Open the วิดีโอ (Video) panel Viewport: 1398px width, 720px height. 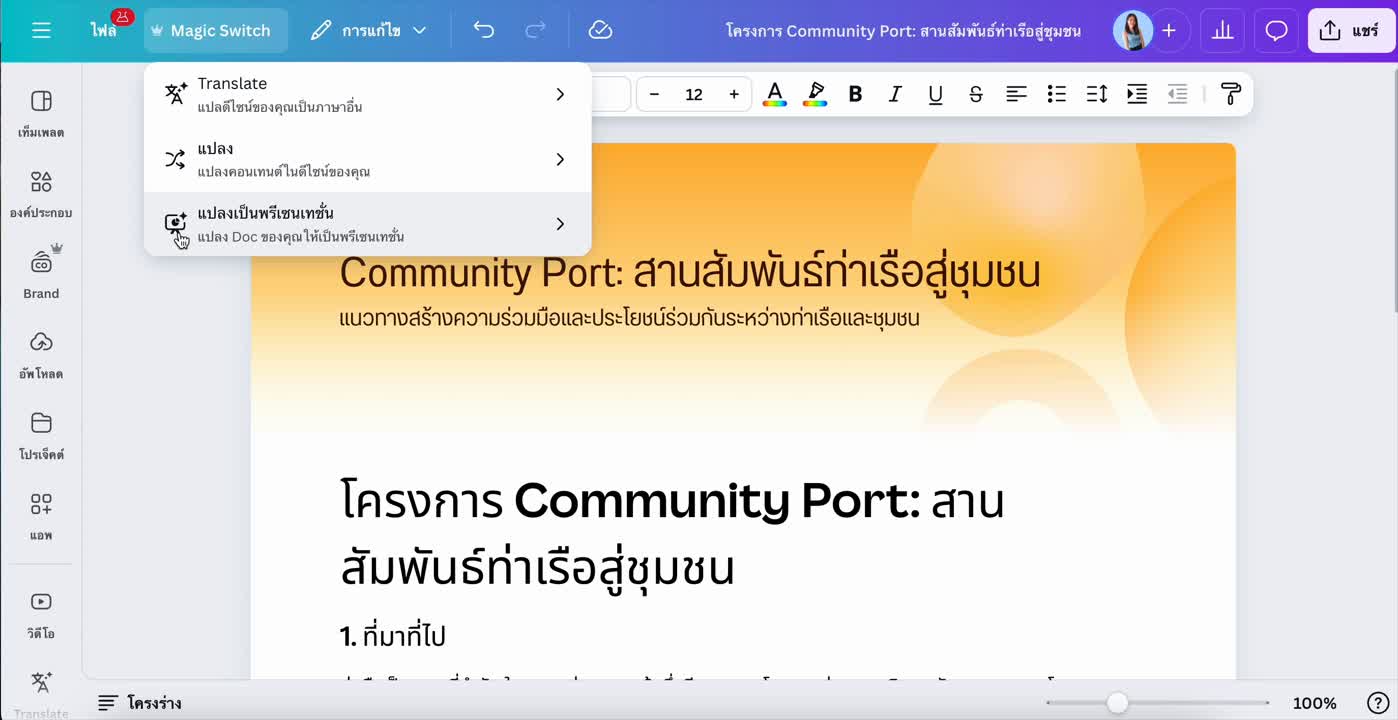[40, 612]
